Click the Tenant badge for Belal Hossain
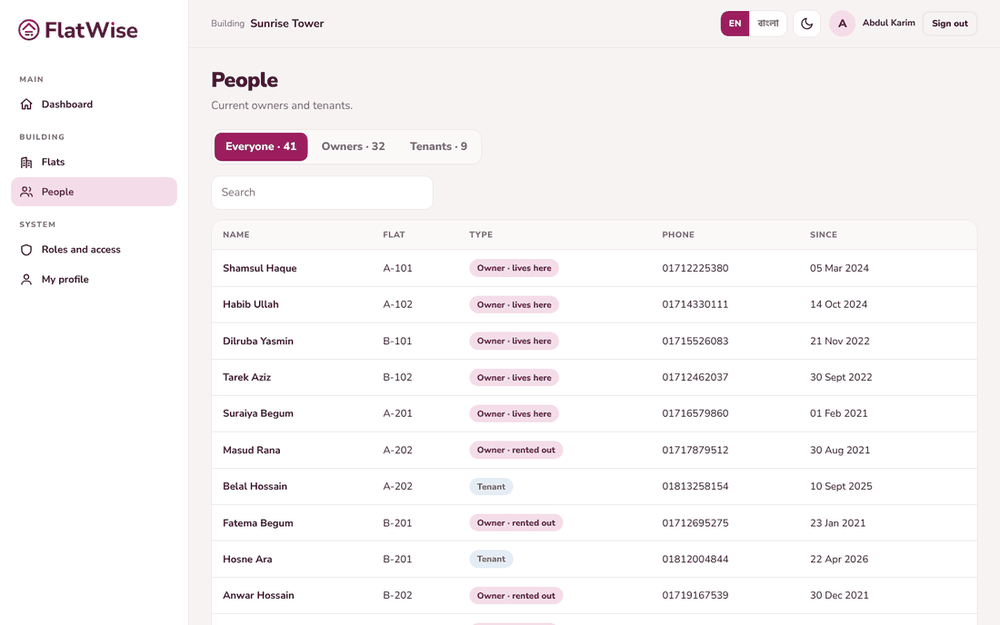 (491, 487)
